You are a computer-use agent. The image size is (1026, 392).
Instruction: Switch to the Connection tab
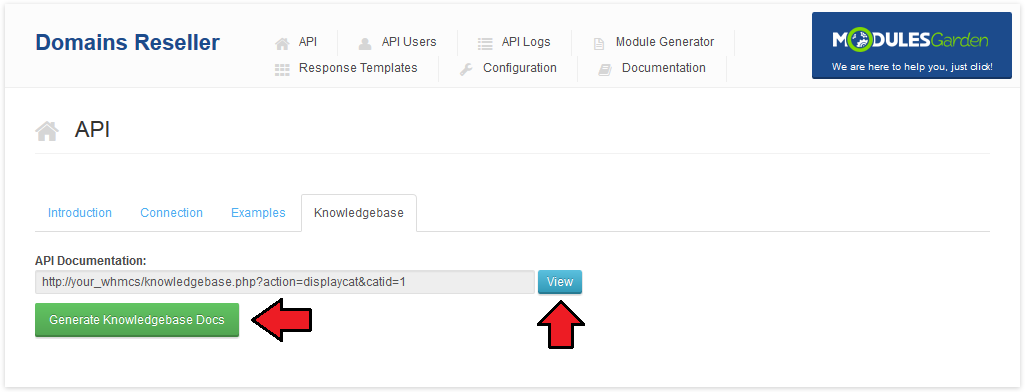(x=171, y=213)
